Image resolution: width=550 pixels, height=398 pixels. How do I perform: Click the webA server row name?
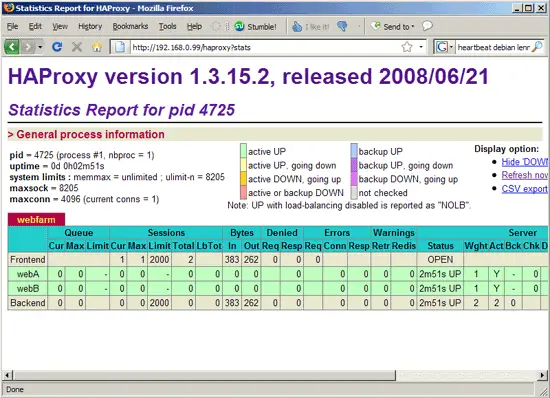click(28, 274)
